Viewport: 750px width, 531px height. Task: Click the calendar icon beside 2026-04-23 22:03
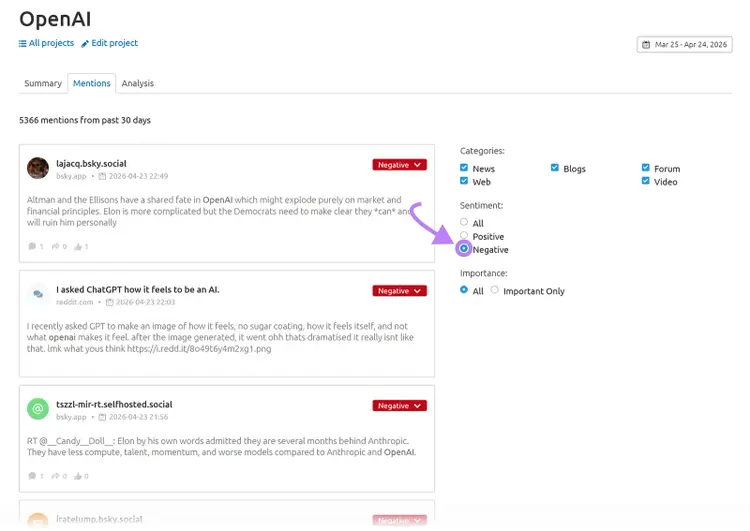(110, 302)
